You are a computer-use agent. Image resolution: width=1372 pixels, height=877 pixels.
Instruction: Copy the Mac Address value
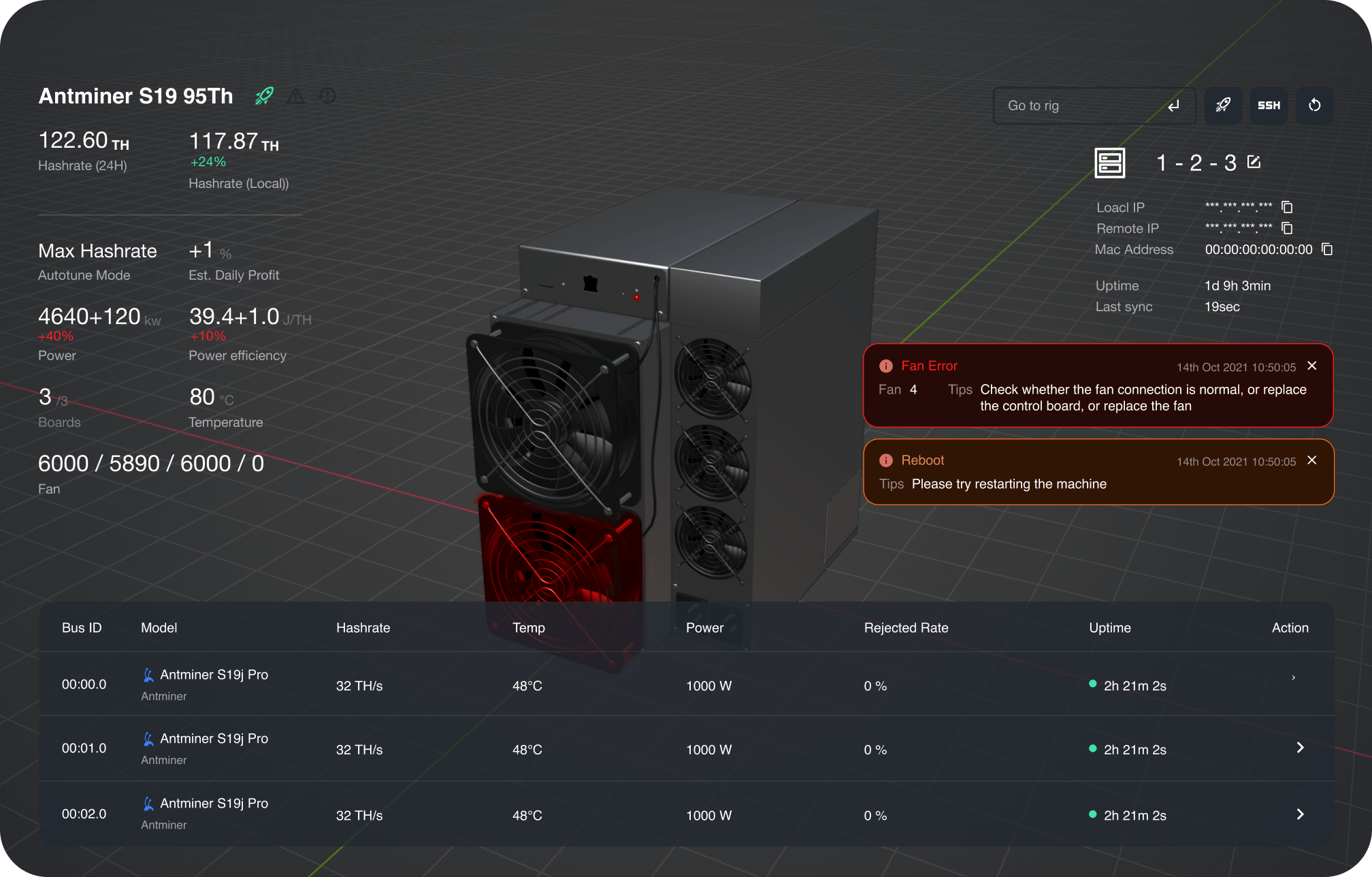pyautogui.click(x=1327, y=249)
